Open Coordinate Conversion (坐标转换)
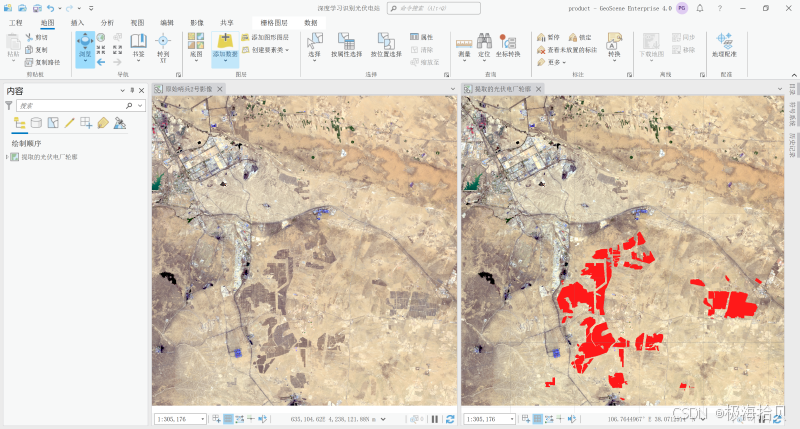The image size is (800, 429). click(508, 46)
